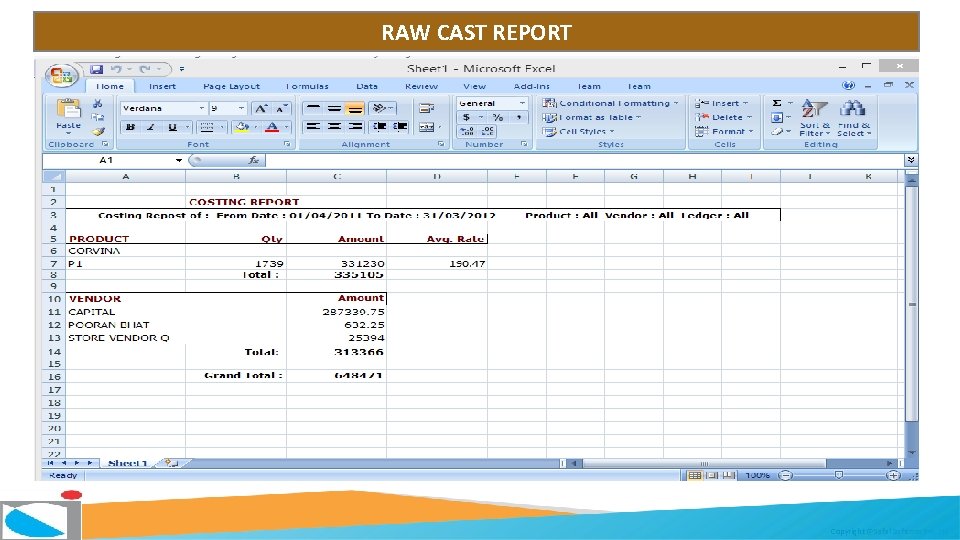Switch to the View tab
960x540 pixels.
pyautogui.click(x=474, y=86)
